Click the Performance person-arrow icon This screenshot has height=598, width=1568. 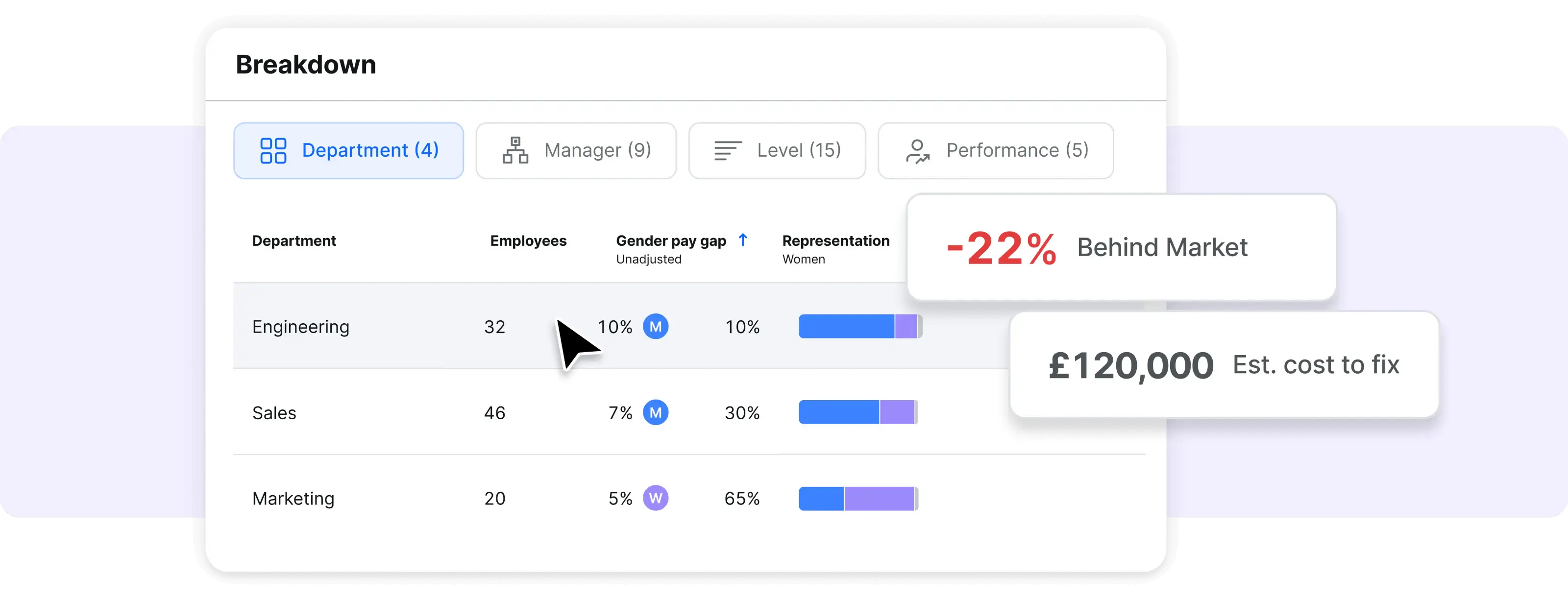tap(918, 150)
